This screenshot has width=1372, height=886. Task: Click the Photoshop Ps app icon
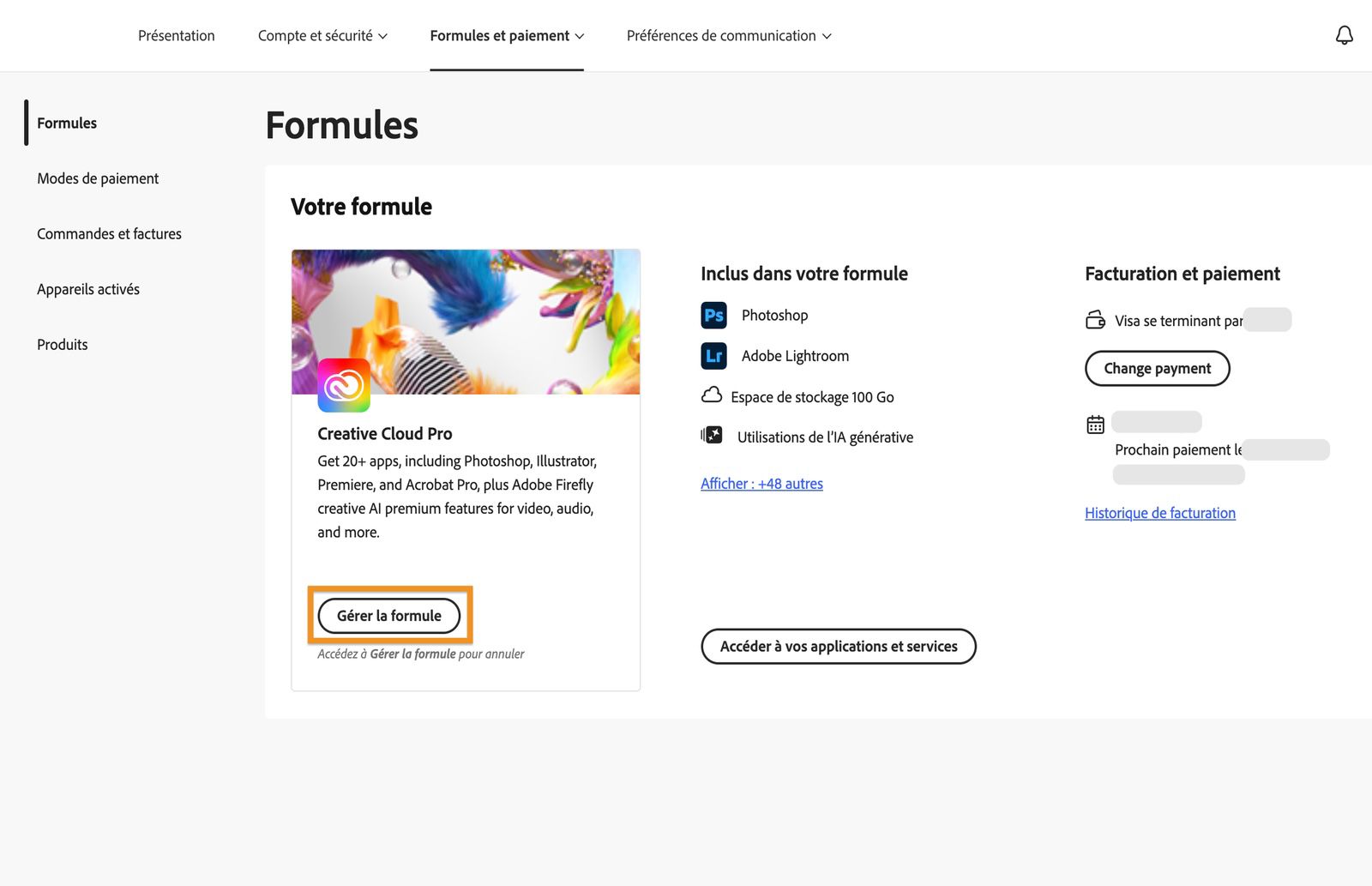coord(713,315)
